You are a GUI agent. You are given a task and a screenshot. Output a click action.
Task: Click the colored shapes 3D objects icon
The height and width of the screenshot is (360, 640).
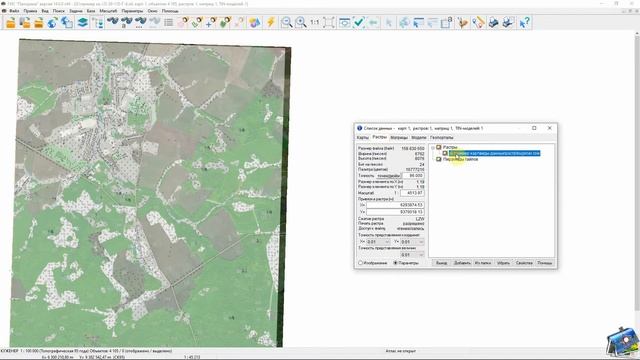[255, 22]
